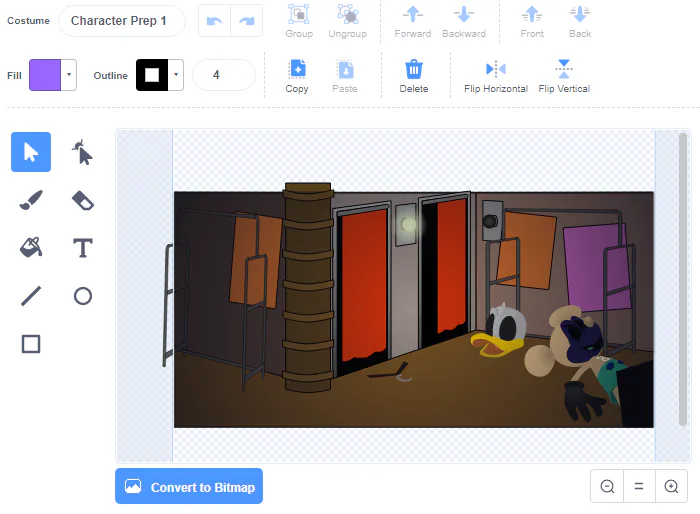Viewport: 700px width, 514px height.
Task: Send selection to Back
Action: (x=580, y=21)
